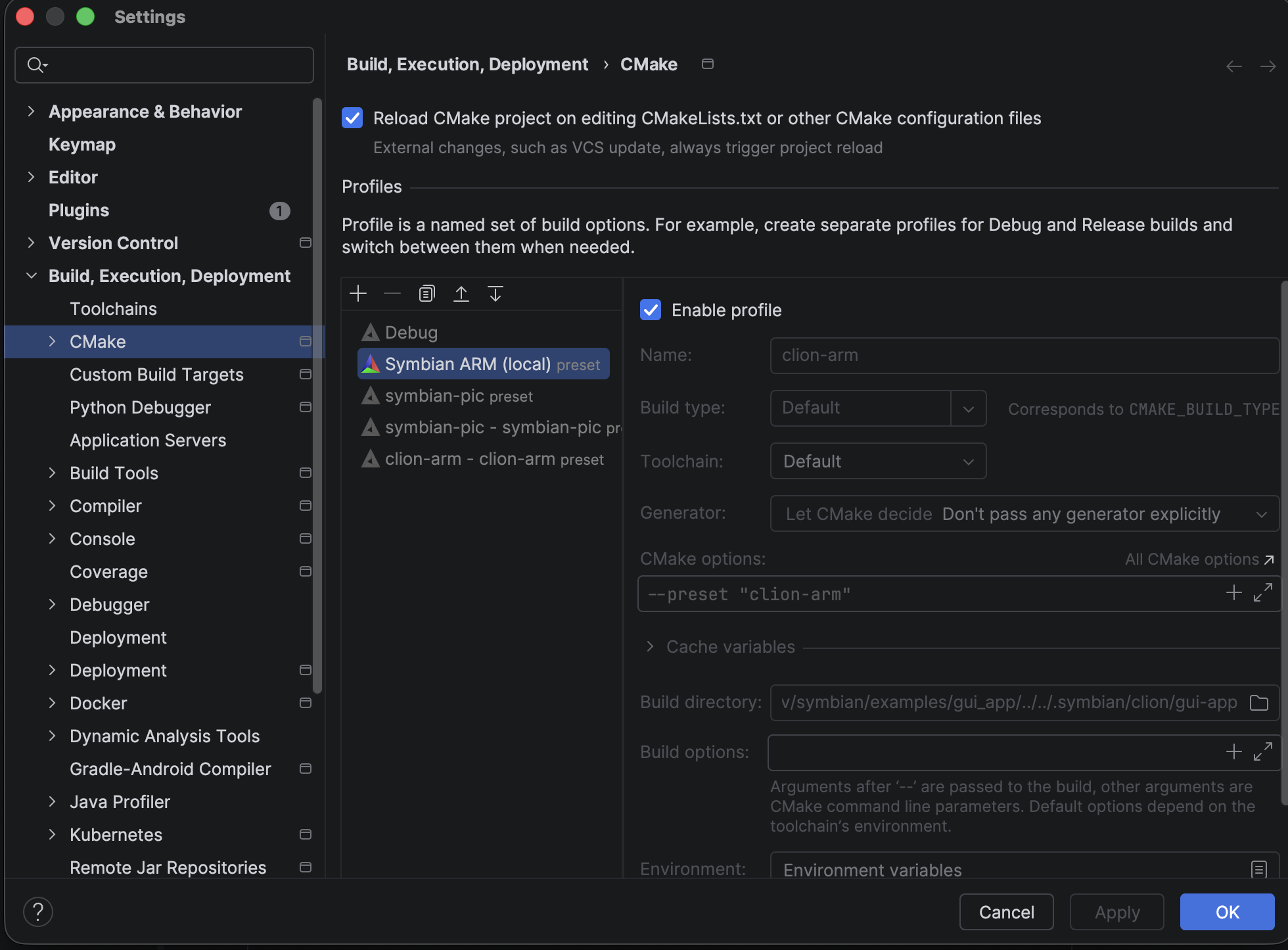
Task: Select Toolchains in the settings tree
Action: coord(113,308)
